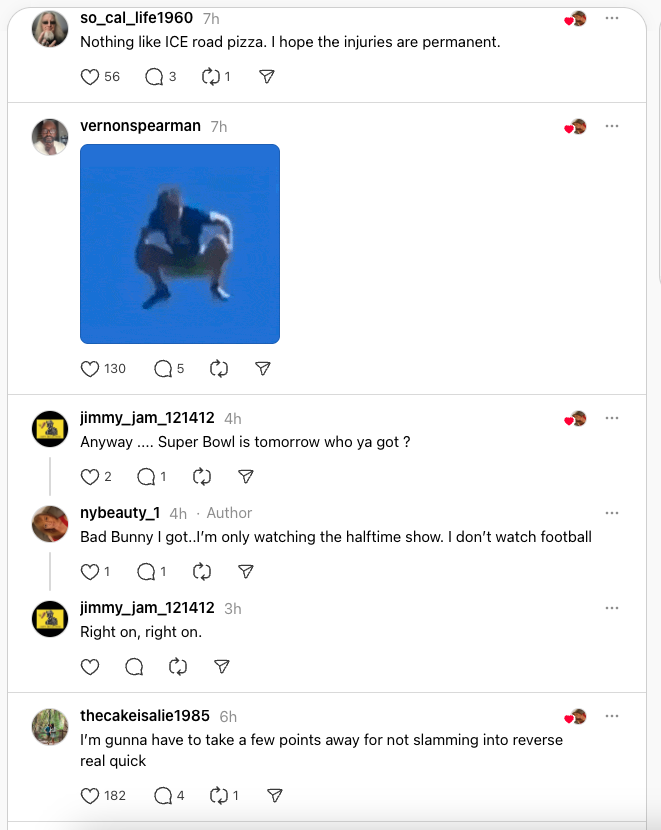Viewport: 661px width, 830px height.
Task: Repost so_cal_life1960's comment
Action: click(x=211, y=77)
